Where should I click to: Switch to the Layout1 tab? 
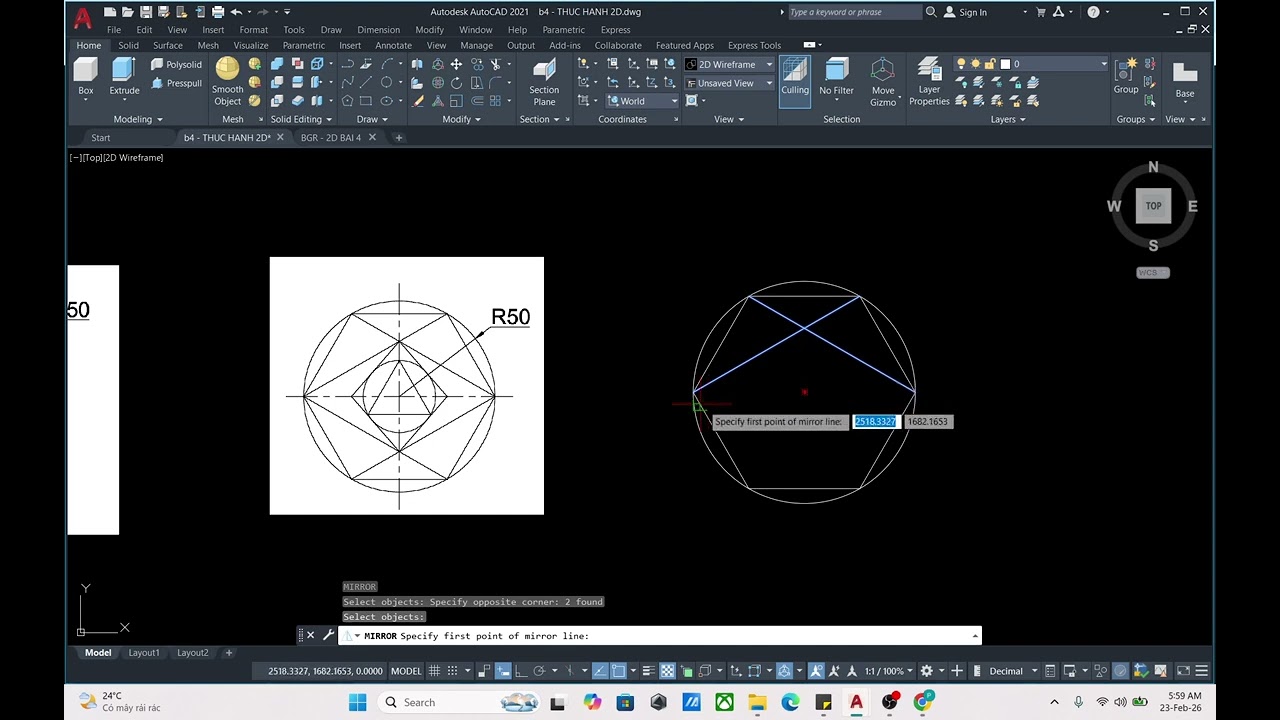143,652
